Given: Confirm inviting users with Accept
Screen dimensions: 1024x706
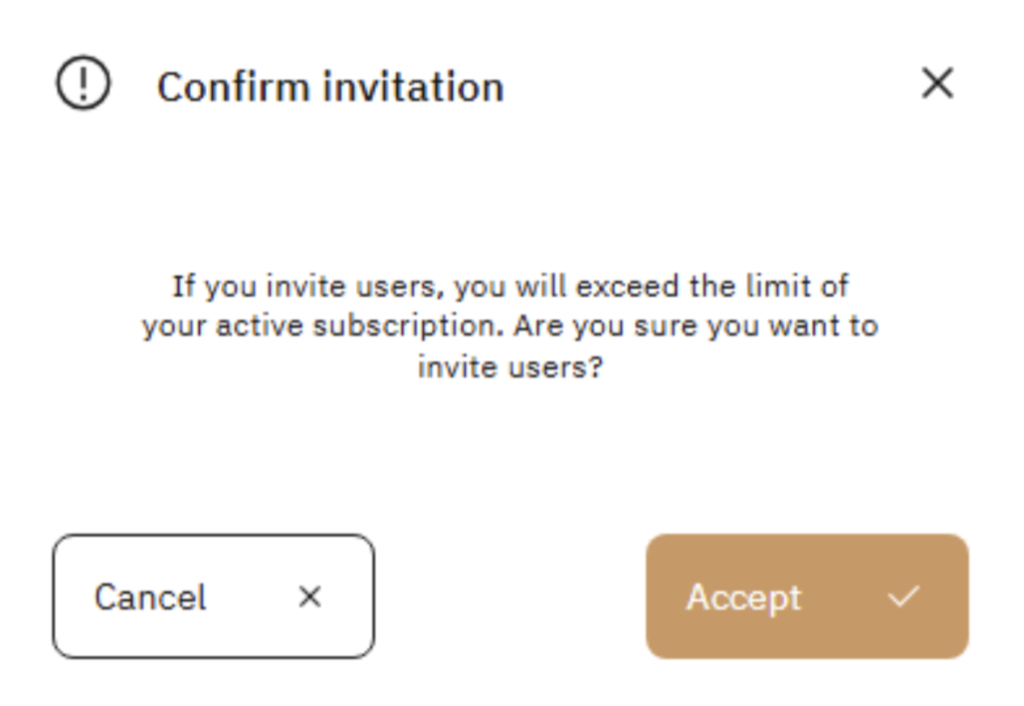Looking at the screenshot, I should tap(807, 597).
